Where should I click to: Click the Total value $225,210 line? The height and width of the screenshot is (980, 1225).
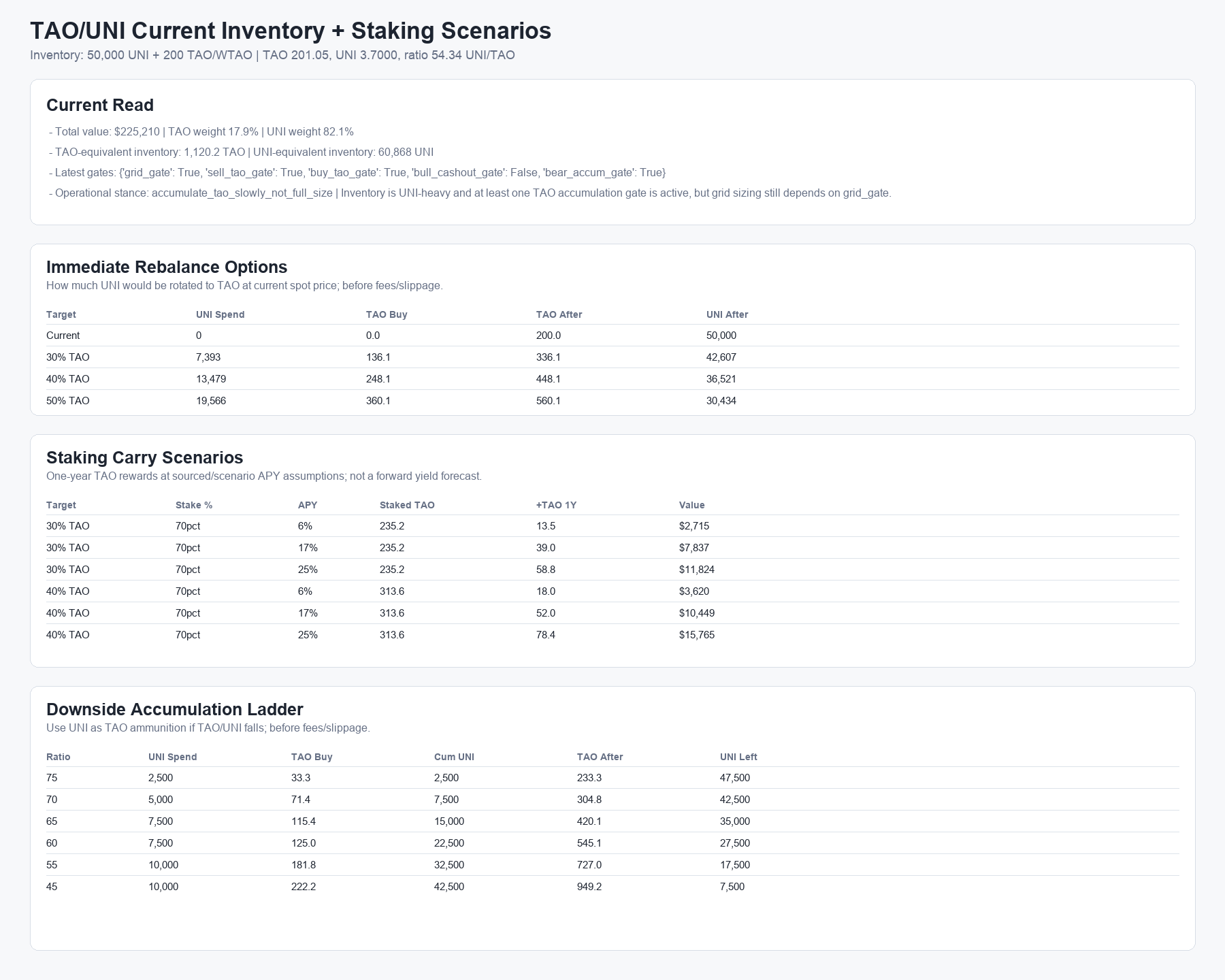click(201, 132)
